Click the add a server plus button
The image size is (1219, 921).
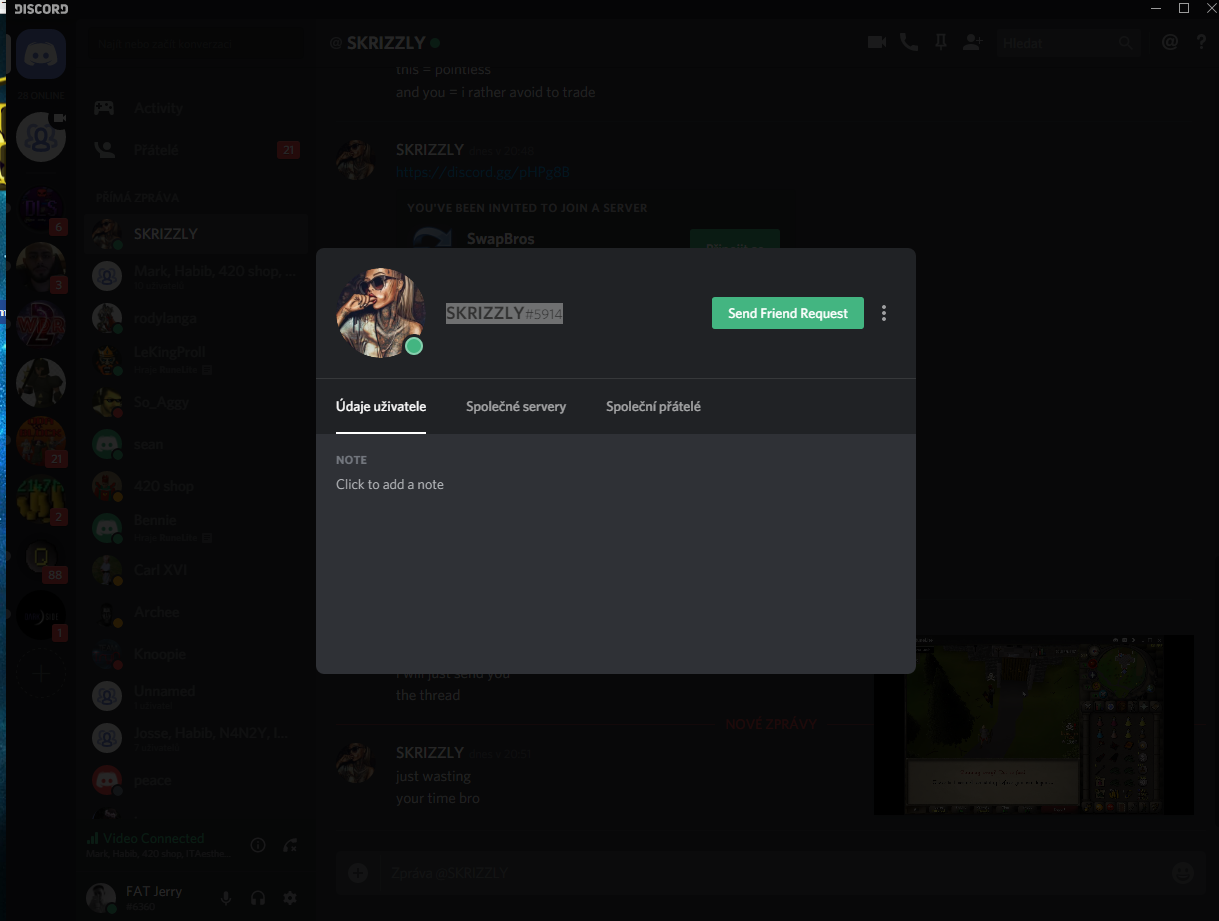coord(41,674)
